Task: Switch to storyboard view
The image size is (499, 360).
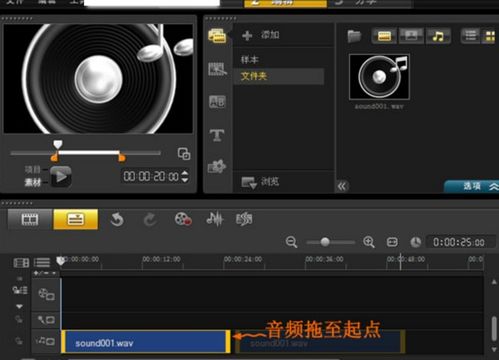Action: [29, 219]
